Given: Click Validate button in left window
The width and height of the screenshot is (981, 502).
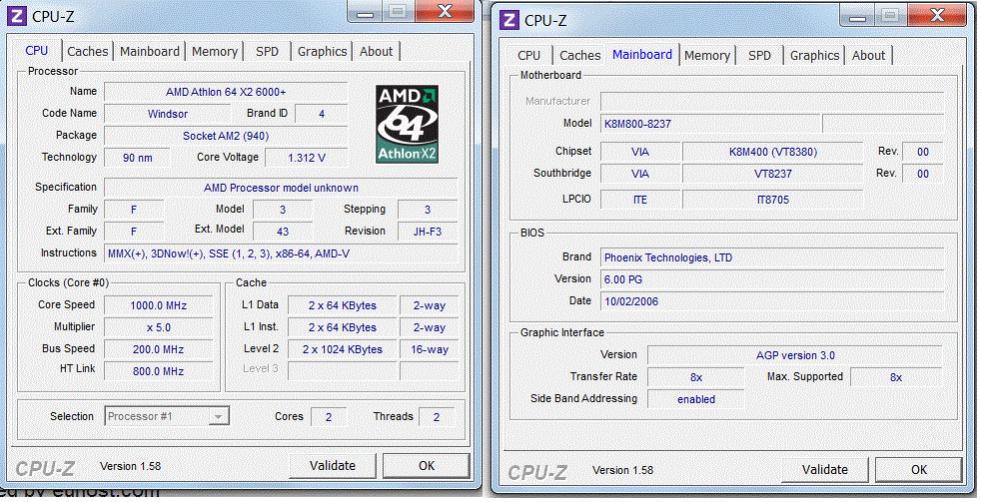Looking at the screenshot, I should [x=333, y=466].
